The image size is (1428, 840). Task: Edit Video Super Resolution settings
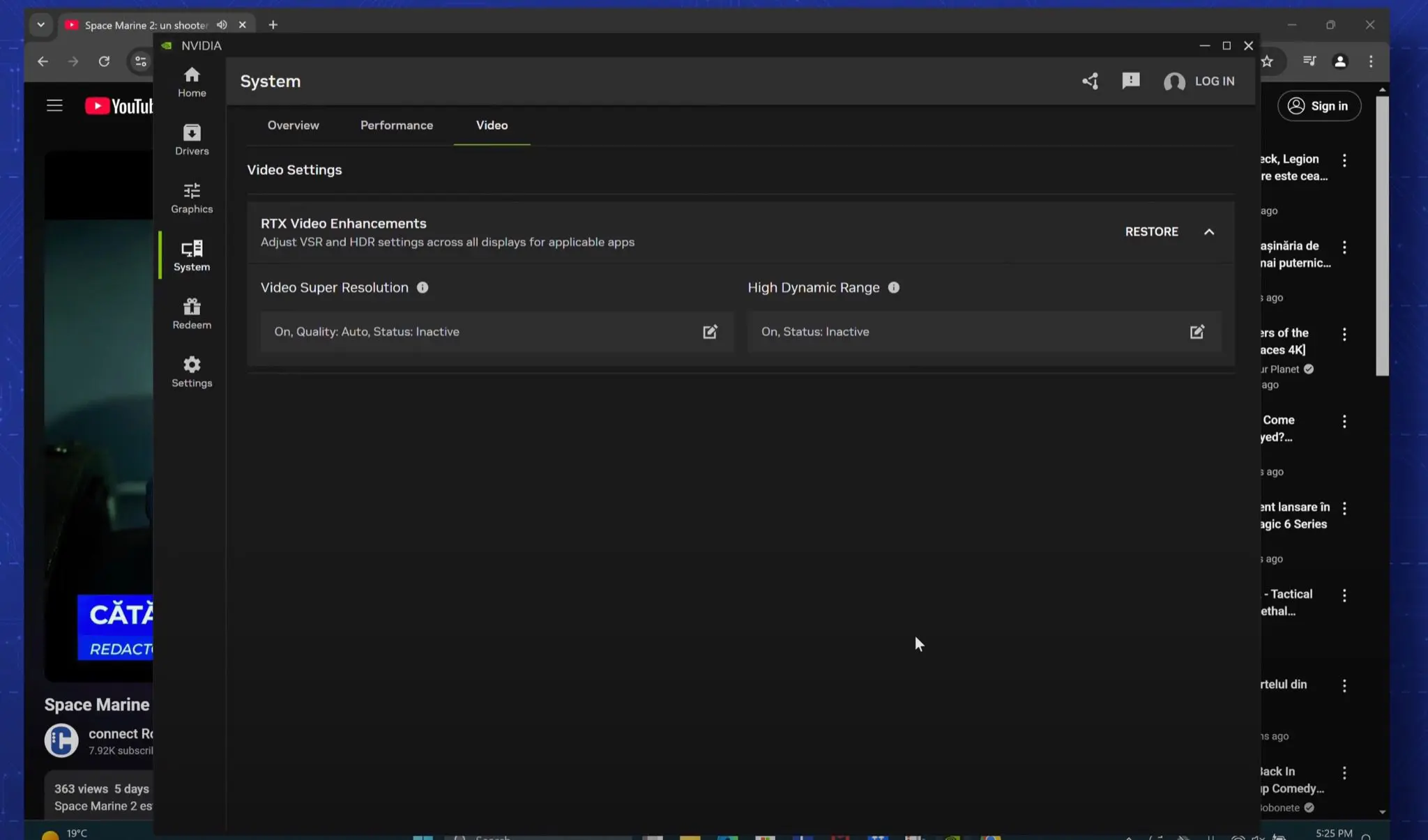710,332
